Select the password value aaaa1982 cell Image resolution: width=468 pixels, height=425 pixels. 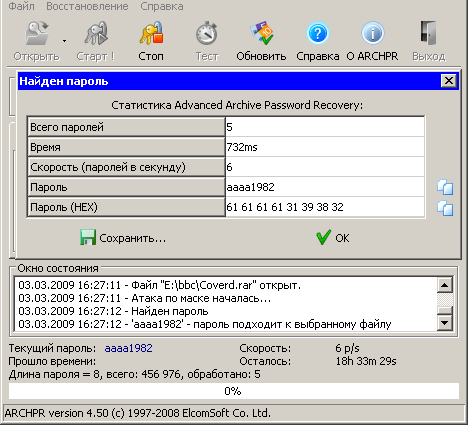coord(325,187)
